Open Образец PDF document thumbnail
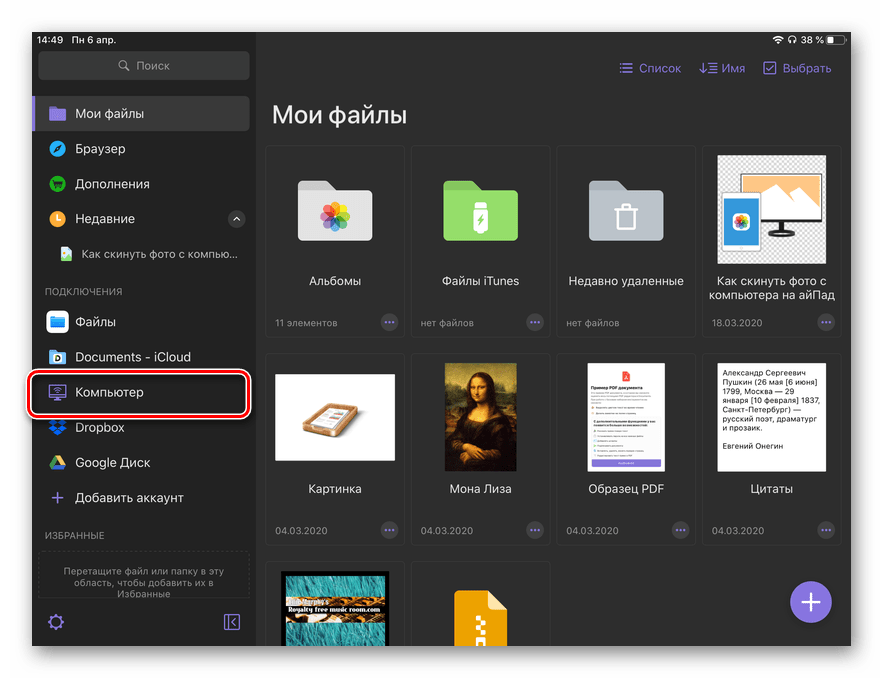The height and width of the screenshot is (678, 883). (x=626, y=417)
